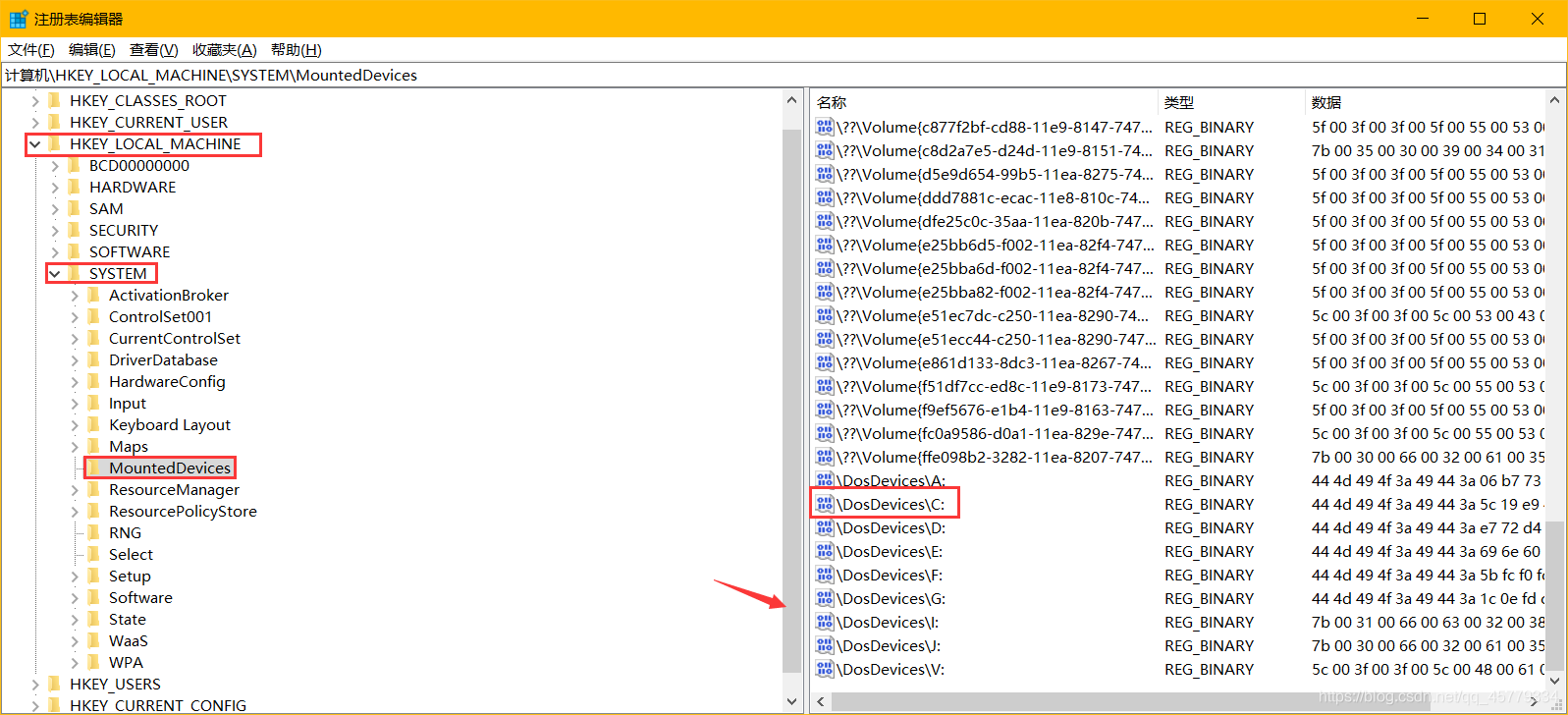Click binary value icon for \DosDevices\I:

point(825,622)
